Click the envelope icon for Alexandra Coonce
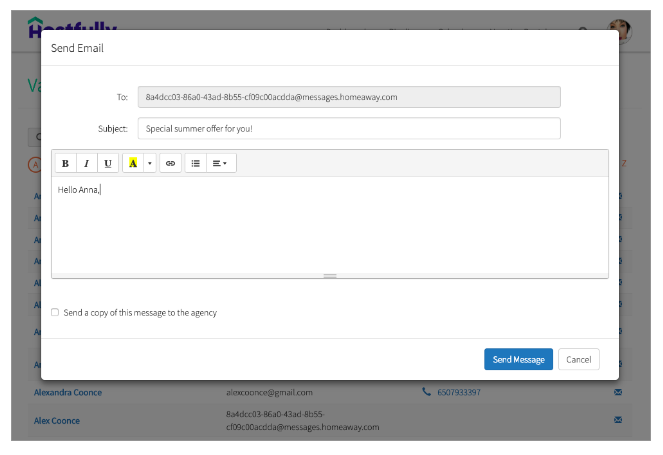Screen dimensions: 663x455 (x=618, y=392)
